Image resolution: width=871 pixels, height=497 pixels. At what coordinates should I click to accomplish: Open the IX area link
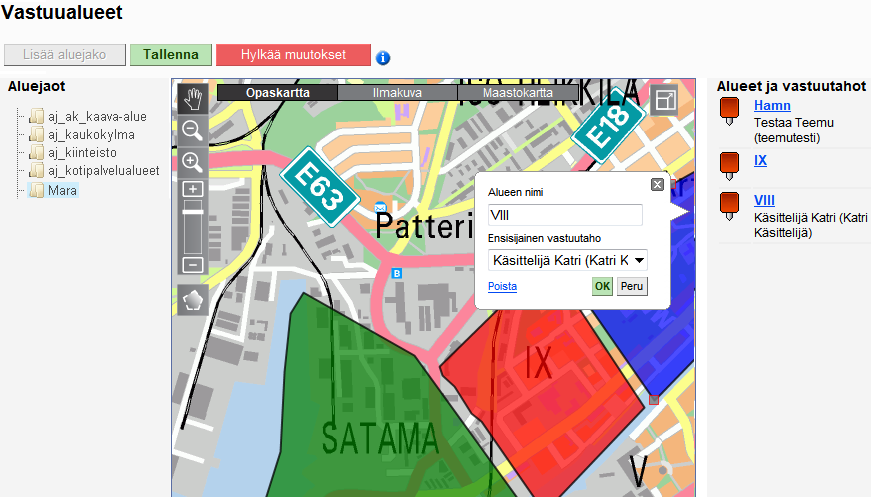tap(760, 160)
